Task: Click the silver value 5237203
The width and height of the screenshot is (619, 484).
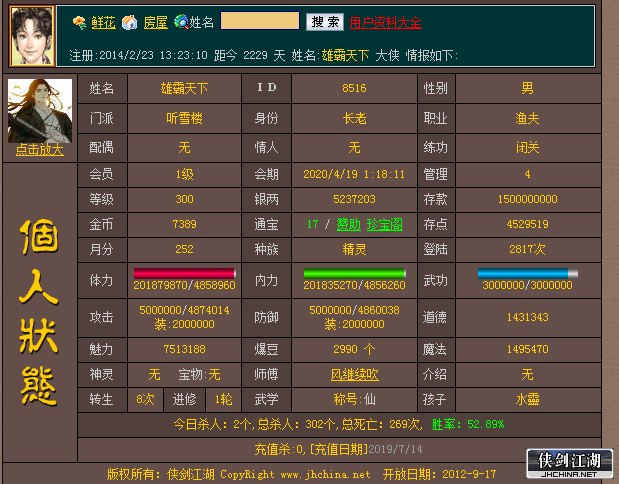Action: (x=354, y=199)
